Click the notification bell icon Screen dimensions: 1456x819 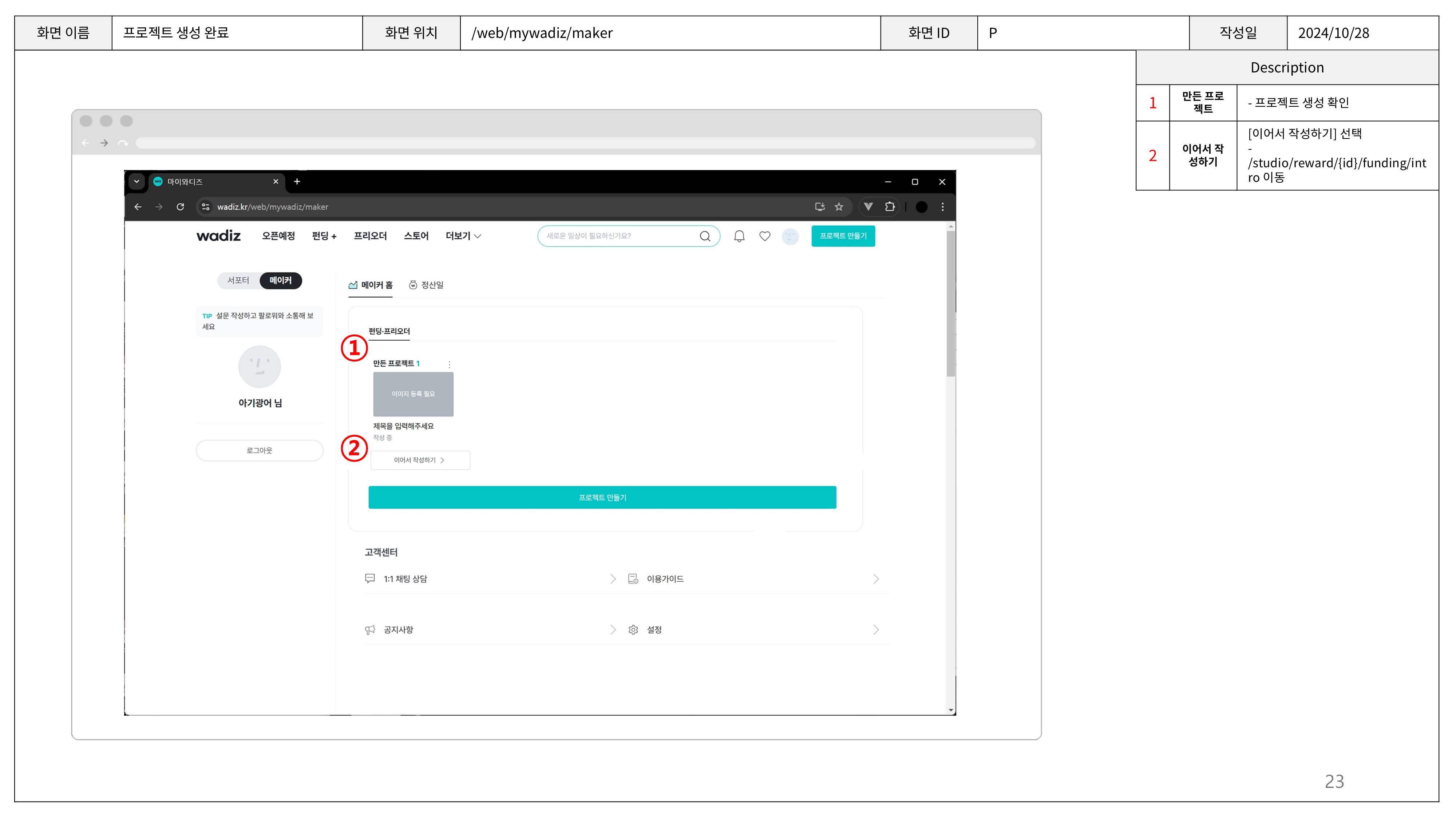739,236
